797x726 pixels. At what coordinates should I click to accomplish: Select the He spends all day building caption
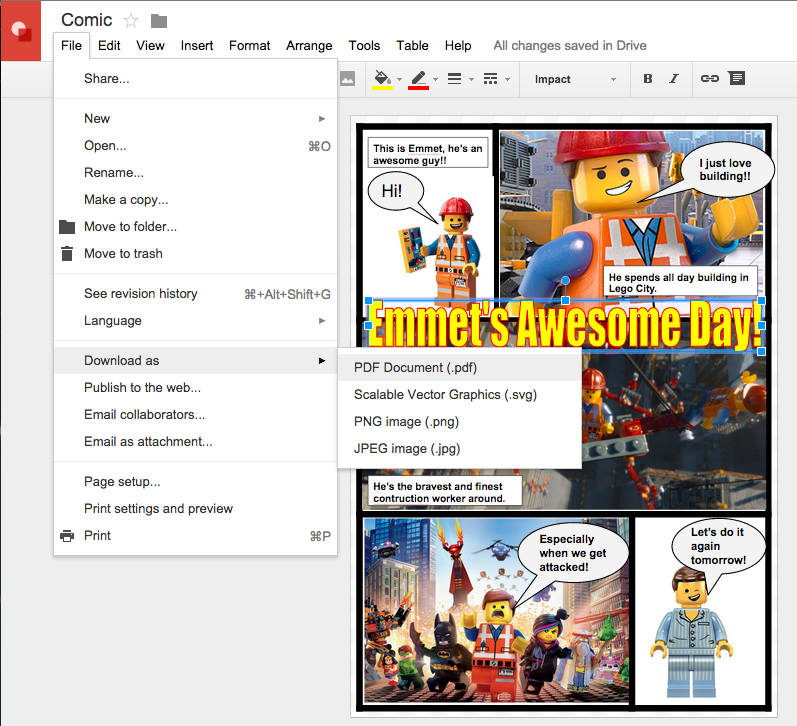coord(680,283)
